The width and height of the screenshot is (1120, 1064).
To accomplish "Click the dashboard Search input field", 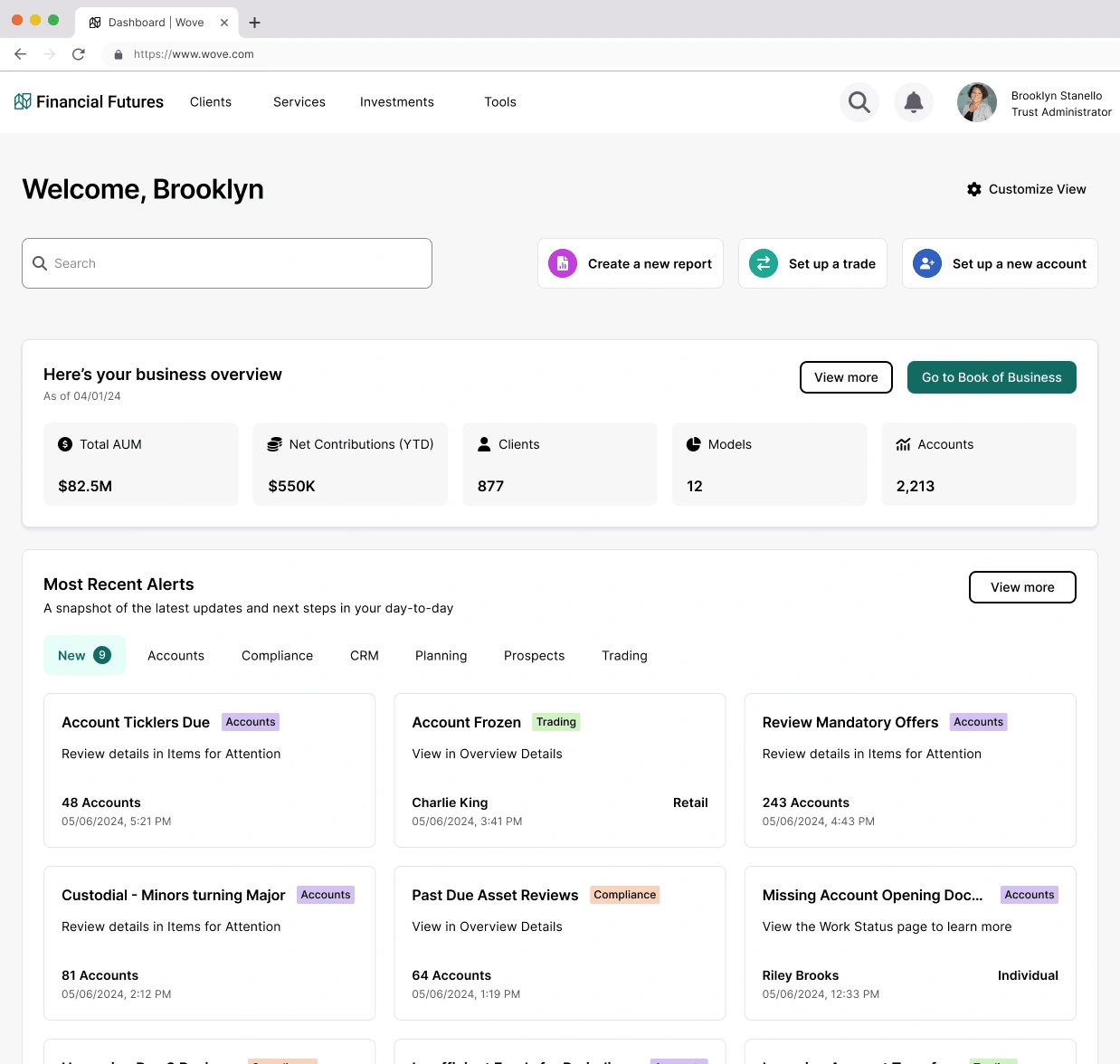I will coord(227,263).
